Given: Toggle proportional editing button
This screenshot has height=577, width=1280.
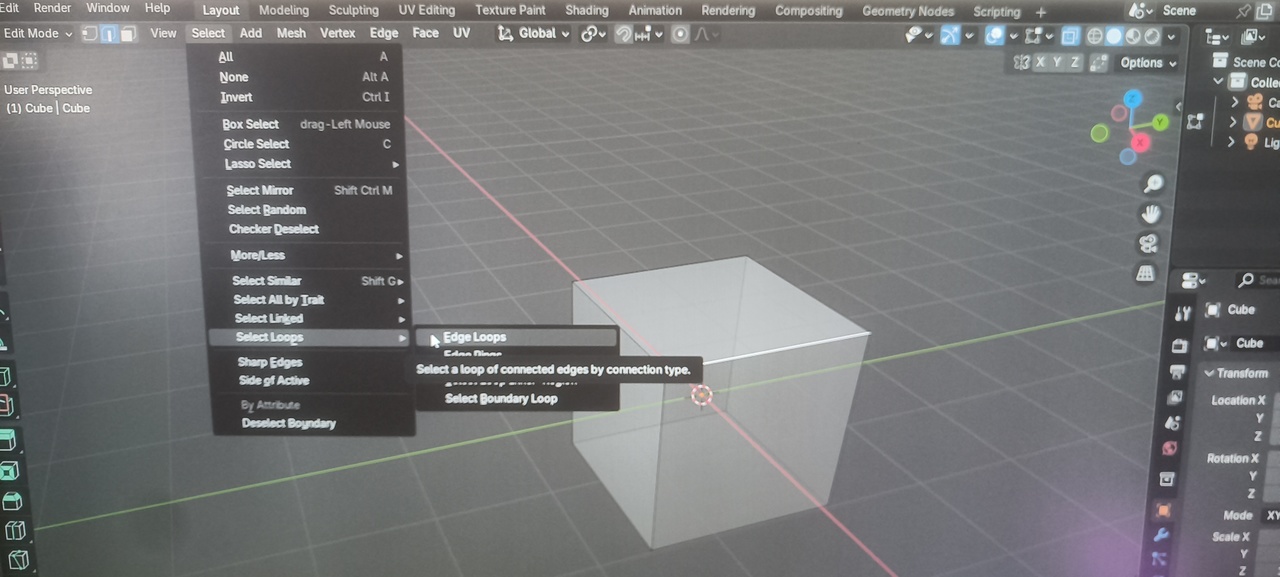Looking at the screenshot, I should (x=680, y=34).
